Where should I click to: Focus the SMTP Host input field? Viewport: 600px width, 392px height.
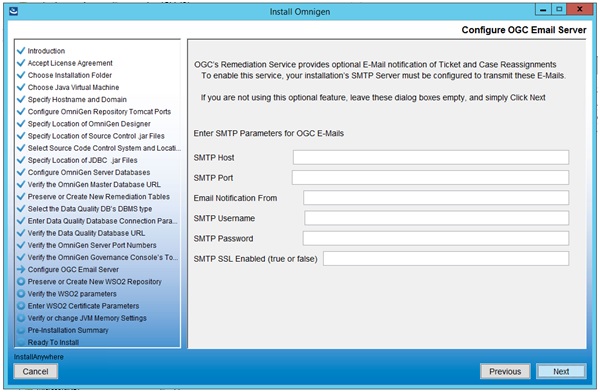(431, 157)
